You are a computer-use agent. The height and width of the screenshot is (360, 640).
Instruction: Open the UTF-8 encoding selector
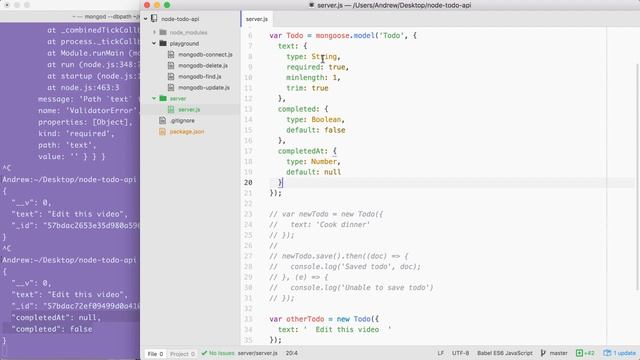(x=460, y=353)
